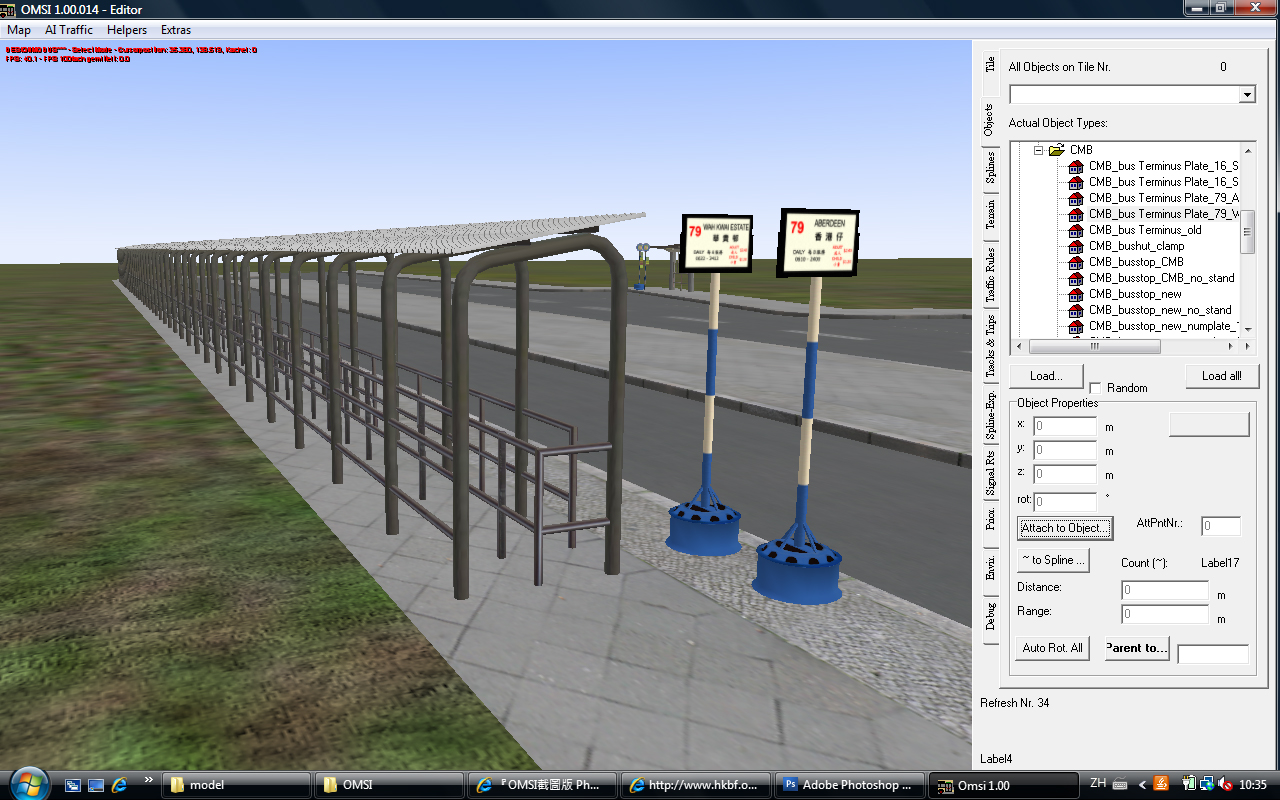
Task: Click the Attach to Object... button
Action: (1065, 528)
